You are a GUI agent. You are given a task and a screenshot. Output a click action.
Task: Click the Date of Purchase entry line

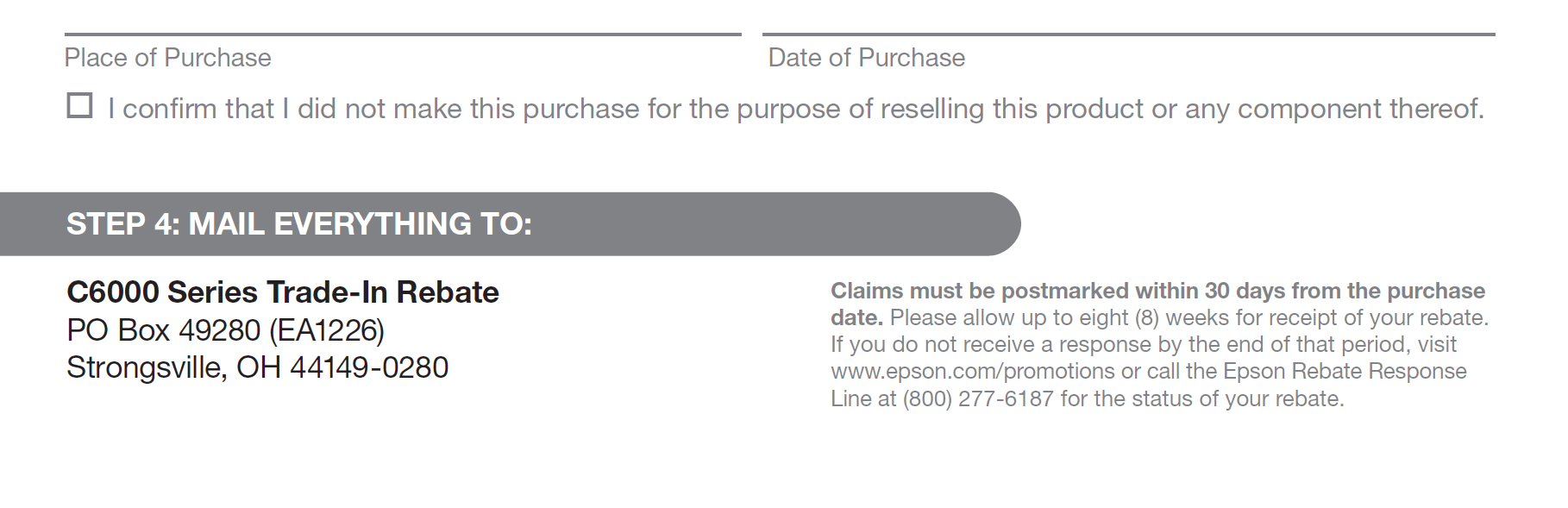click(1128, 34)
